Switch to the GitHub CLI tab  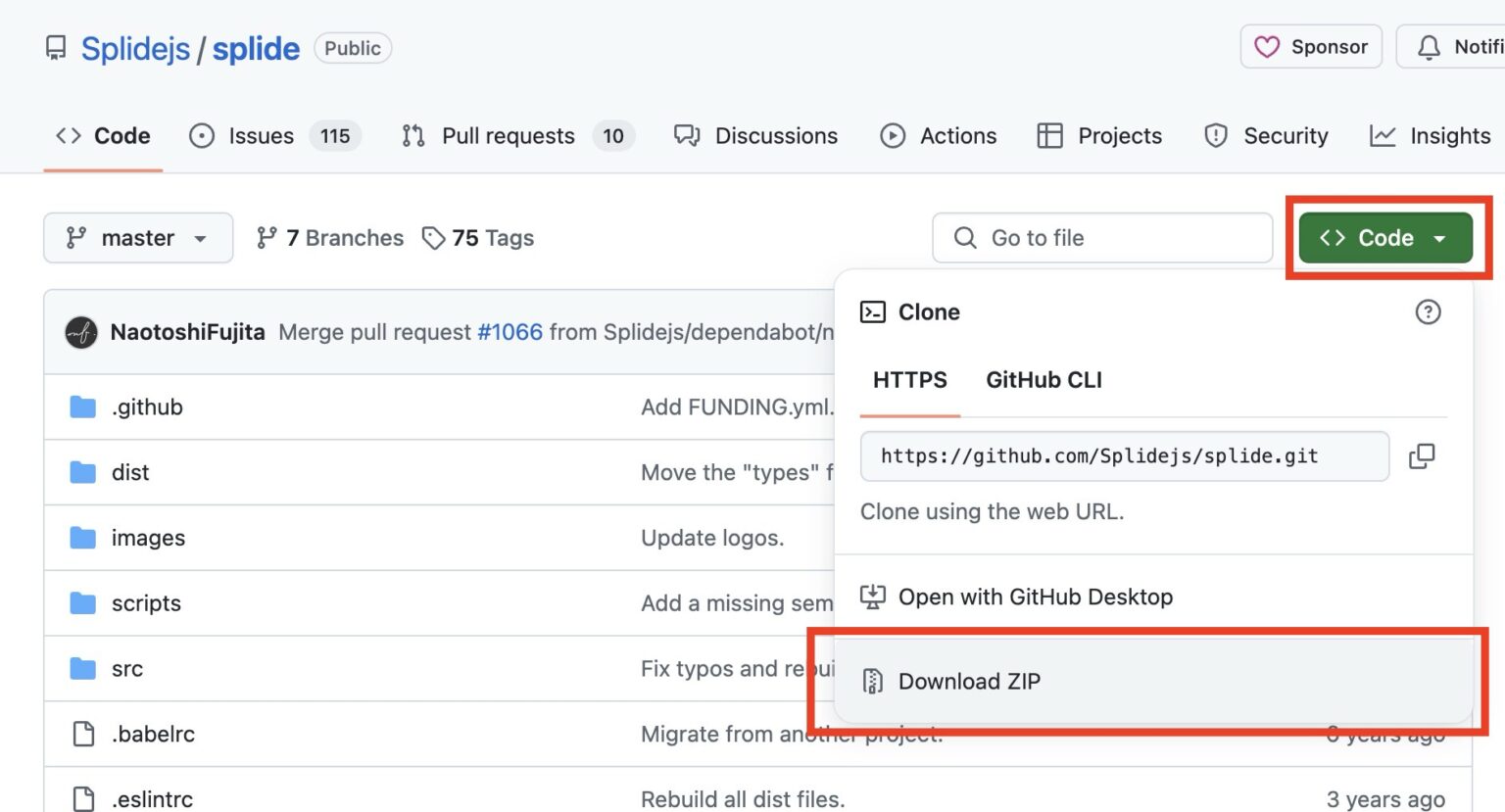[1044, 380]
